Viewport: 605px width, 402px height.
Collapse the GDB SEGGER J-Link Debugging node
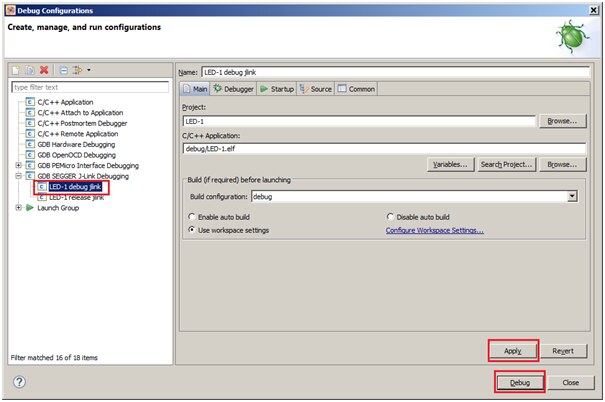point(18,176)
